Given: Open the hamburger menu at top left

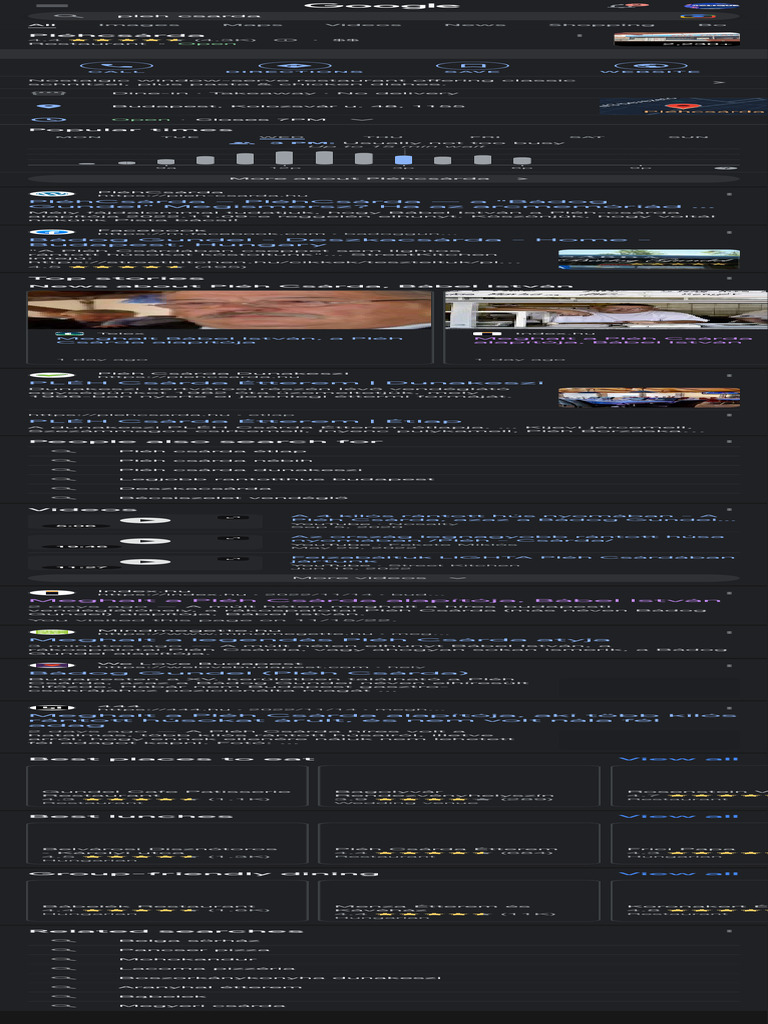Looking at the screenshot, I should (52, 5).
